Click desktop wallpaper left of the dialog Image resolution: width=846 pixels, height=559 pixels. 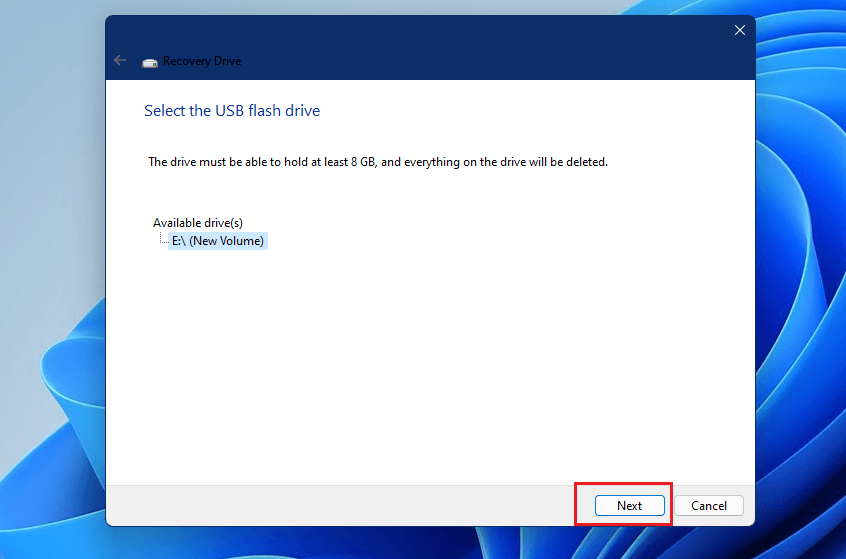point(50,300)
